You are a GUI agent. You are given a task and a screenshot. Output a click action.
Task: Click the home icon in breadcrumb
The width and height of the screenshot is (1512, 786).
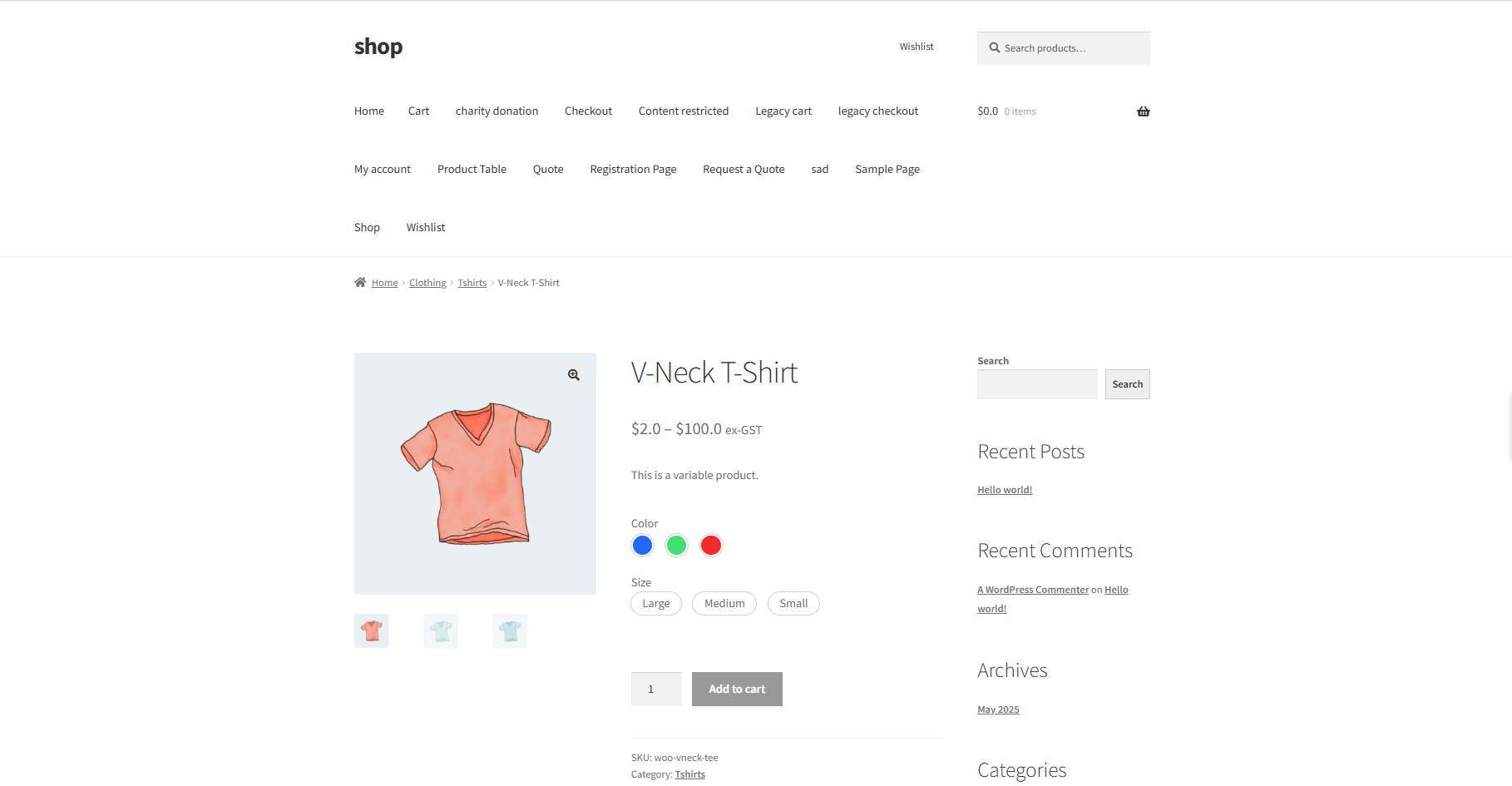click(x=360, y=283)
